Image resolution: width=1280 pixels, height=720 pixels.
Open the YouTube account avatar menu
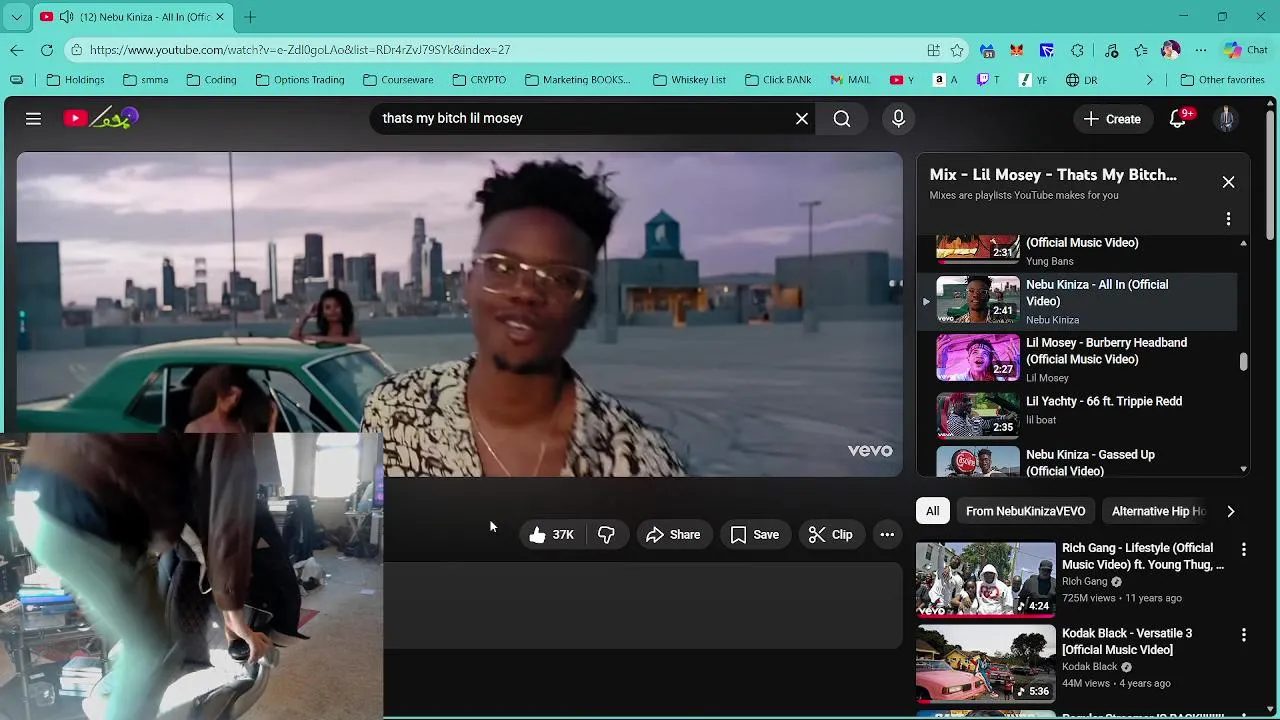[x=1225, y=118]
